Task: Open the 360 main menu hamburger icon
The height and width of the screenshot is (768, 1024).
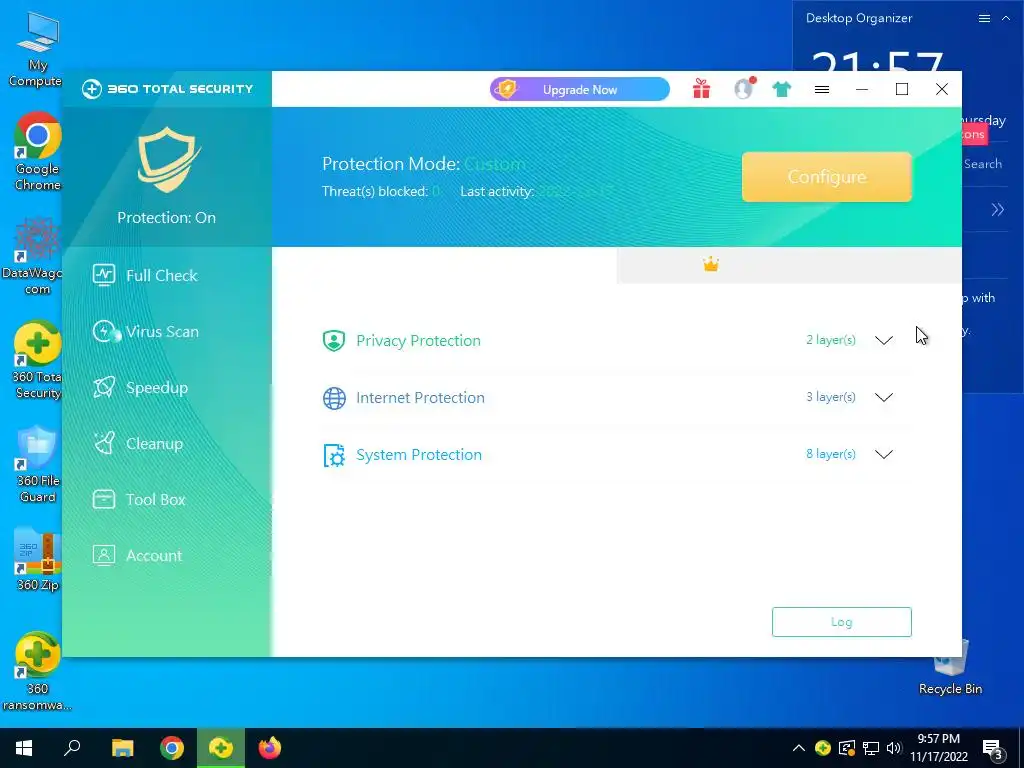Action: tap(822, 89)
